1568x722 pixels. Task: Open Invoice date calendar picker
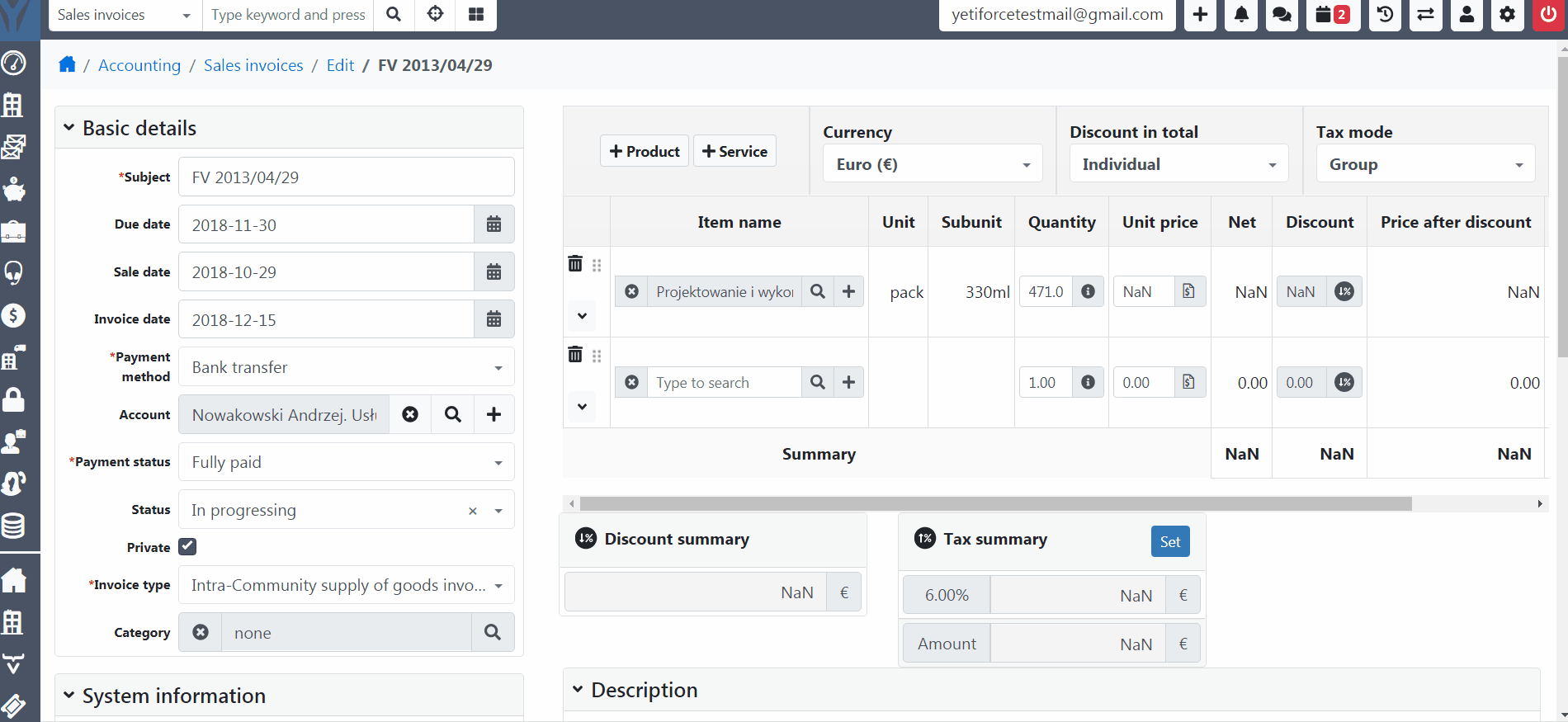(x=494, y=319)
